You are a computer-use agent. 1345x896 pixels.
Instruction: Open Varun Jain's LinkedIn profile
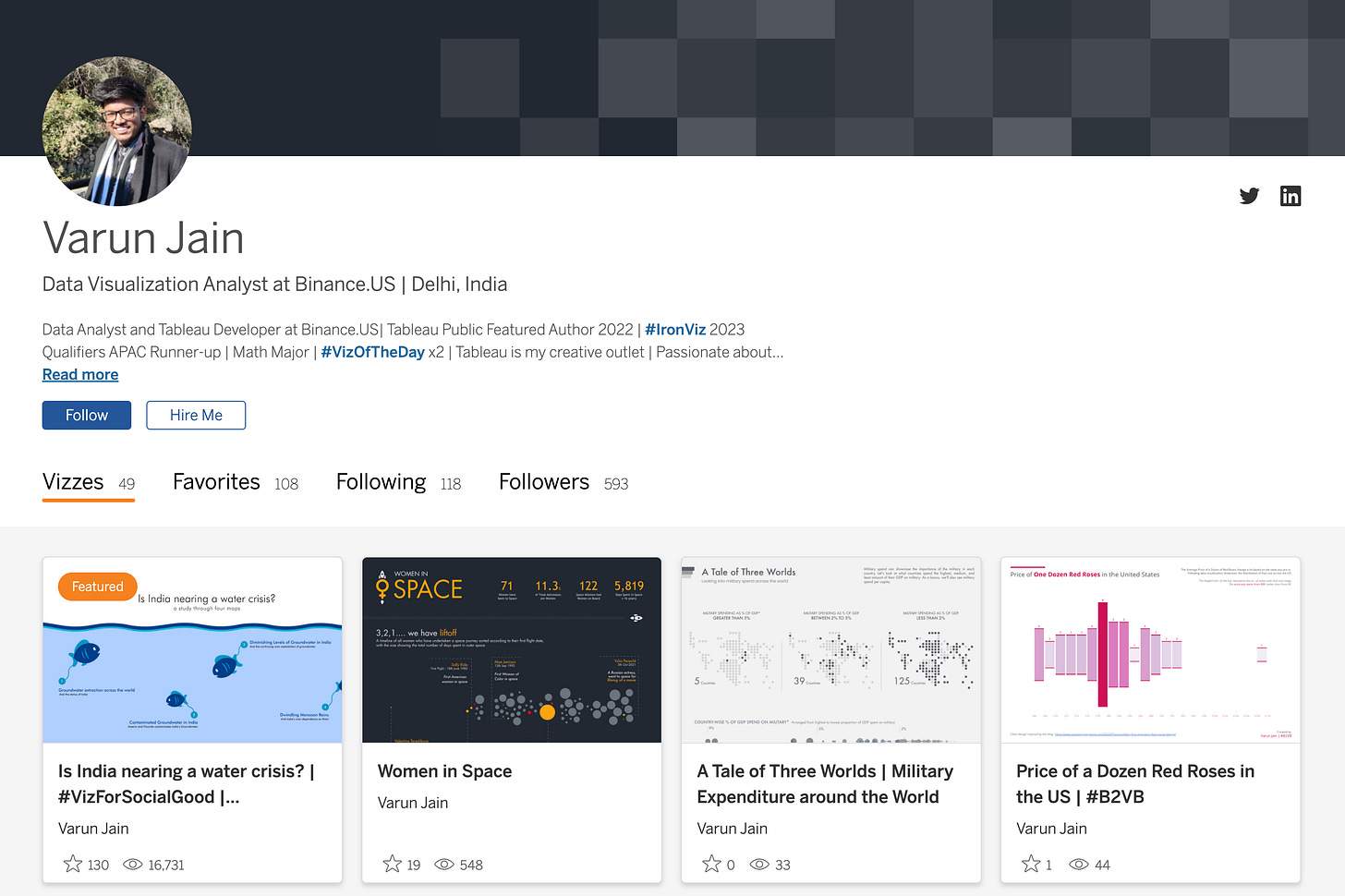(1290, 196)
